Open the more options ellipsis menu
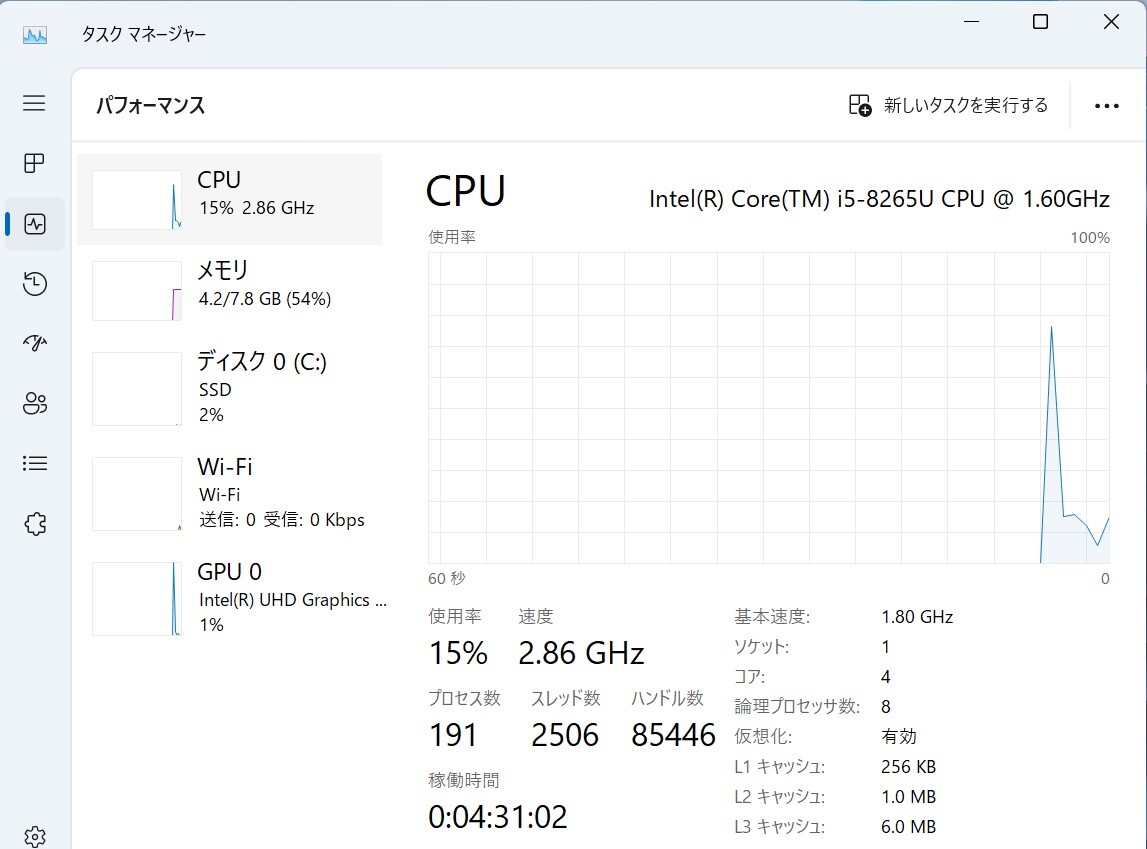Viewport: 1147px width, 849px height. (x=1106, y=105)
